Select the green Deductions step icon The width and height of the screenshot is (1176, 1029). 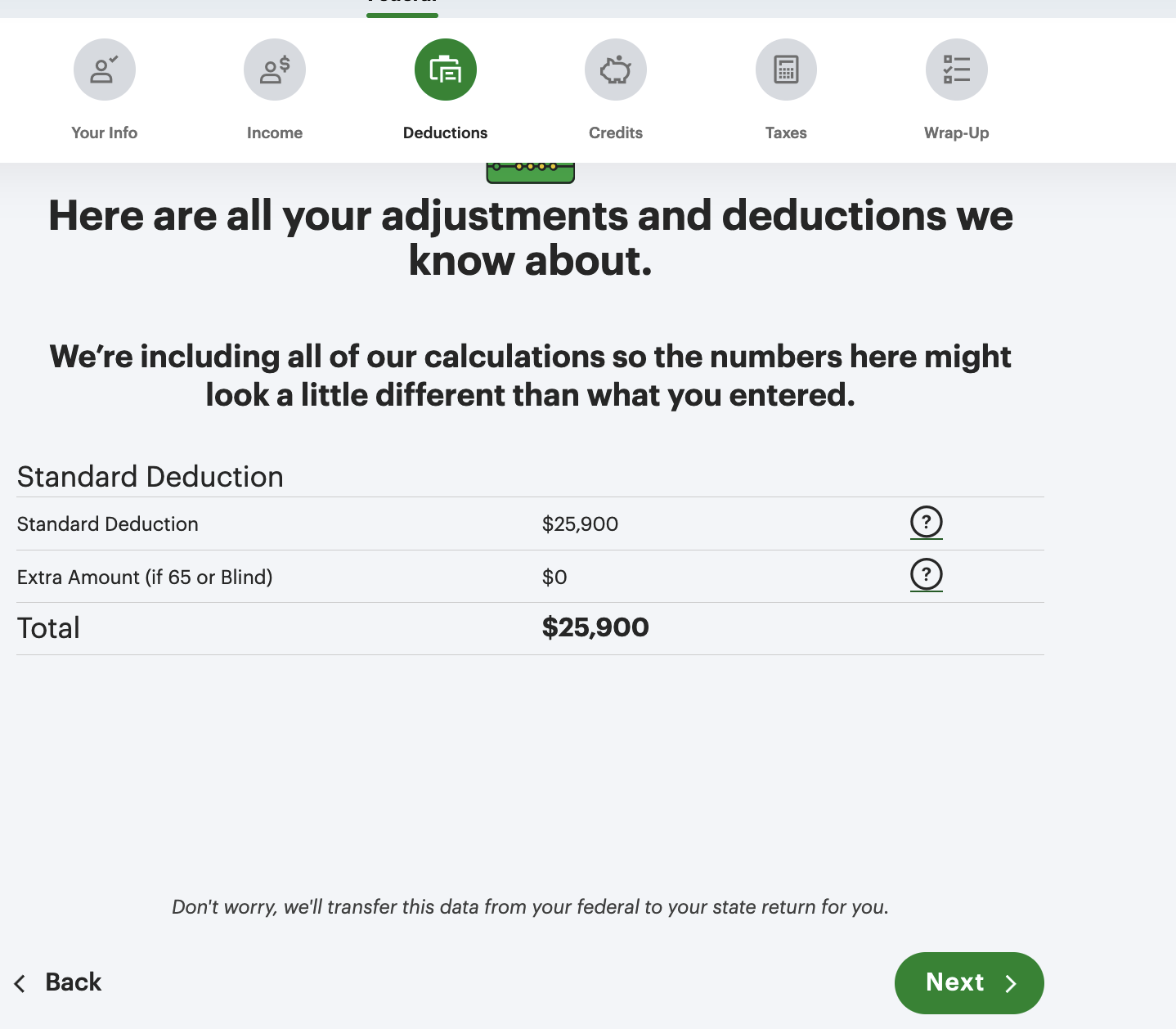point(446,70)
